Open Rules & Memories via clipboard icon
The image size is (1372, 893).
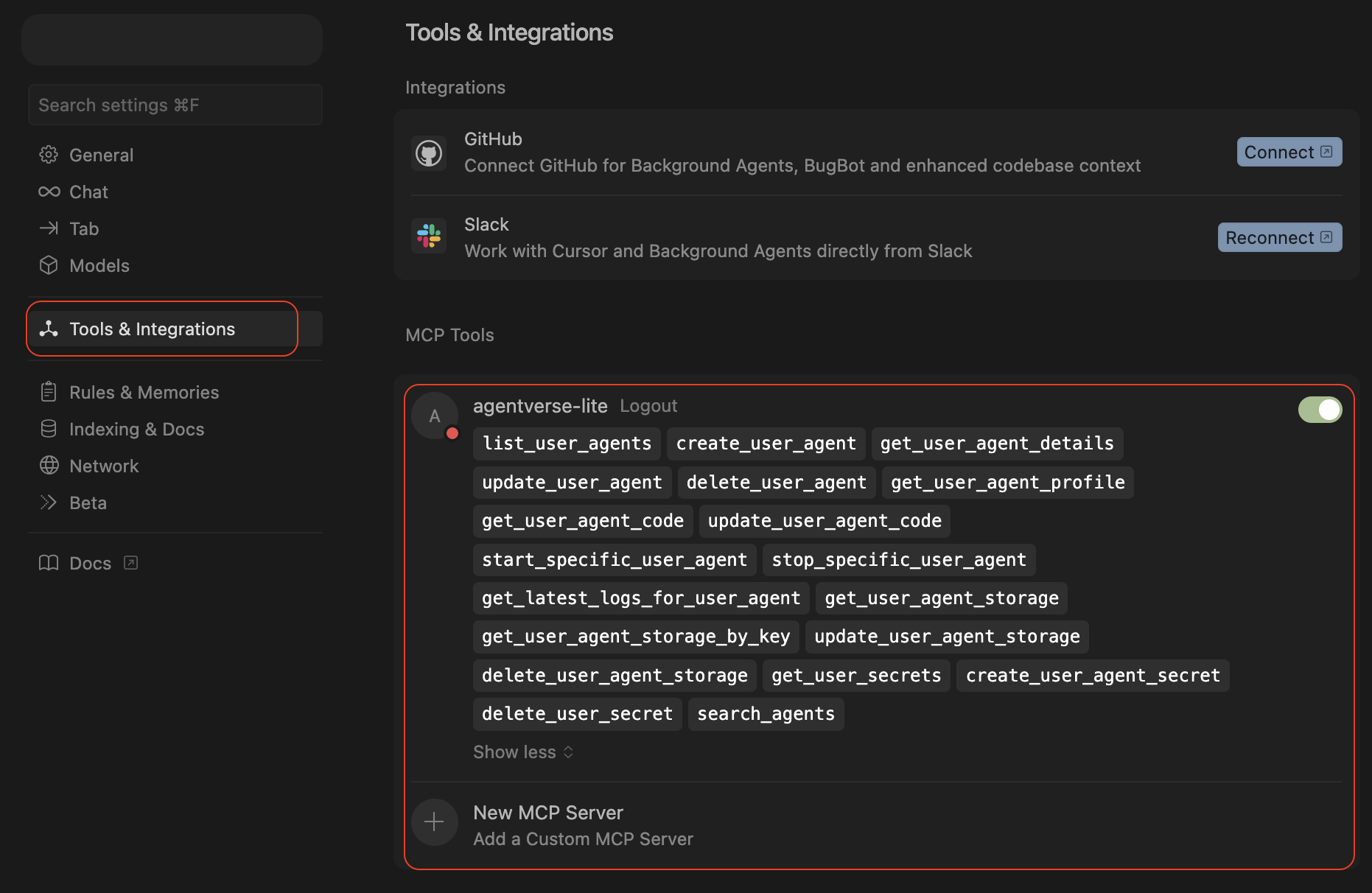pyautogui.click(x=48, y=392)
